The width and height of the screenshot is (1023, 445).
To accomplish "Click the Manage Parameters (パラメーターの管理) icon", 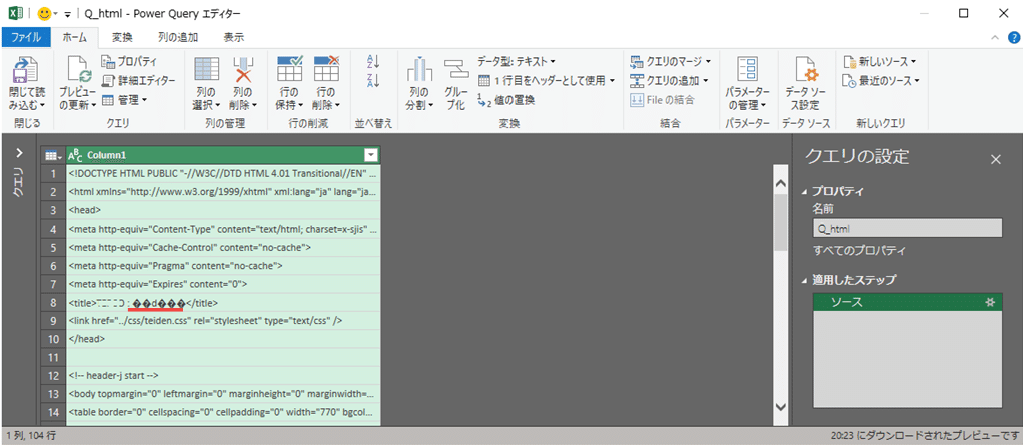I will click(747, 70).
